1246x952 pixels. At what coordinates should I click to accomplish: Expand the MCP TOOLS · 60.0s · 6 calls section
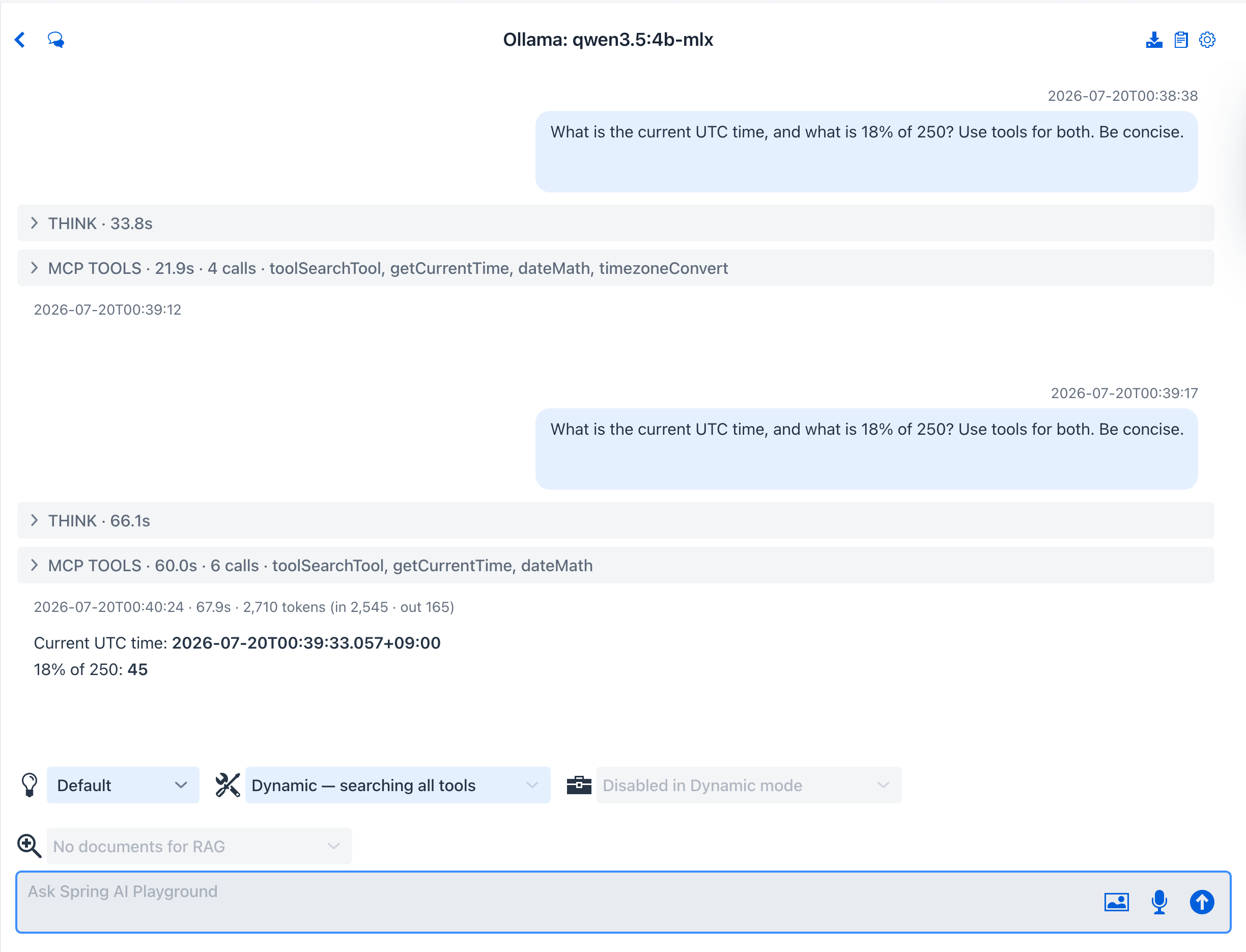pyautogui.click(x=615, y=565)
